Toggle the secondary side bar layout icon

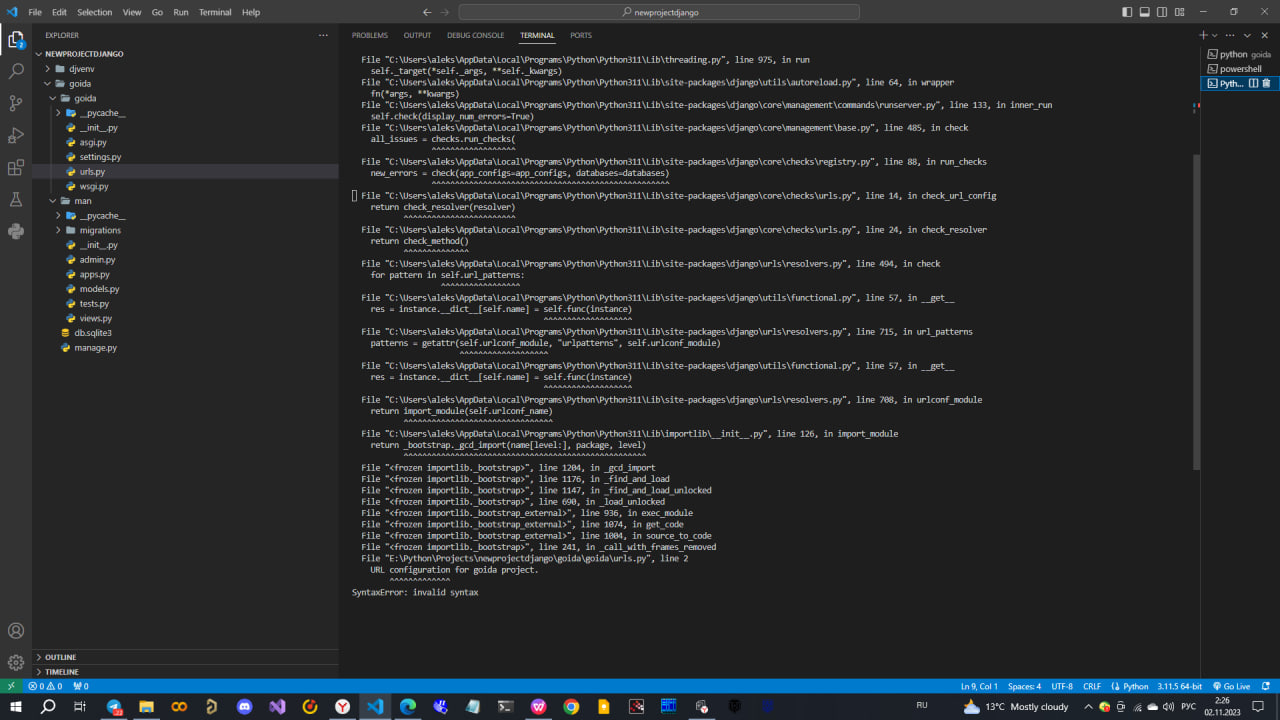pyautogui.click(x=1163, y=12)
